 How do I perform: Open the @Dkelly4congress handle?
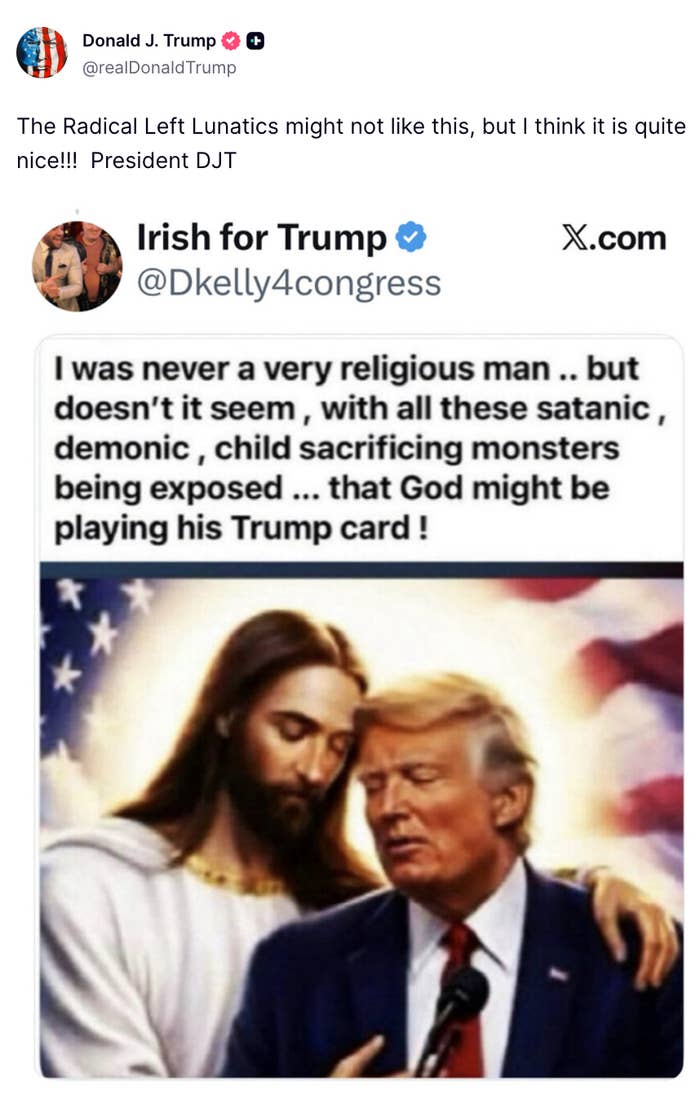(289, 284)
